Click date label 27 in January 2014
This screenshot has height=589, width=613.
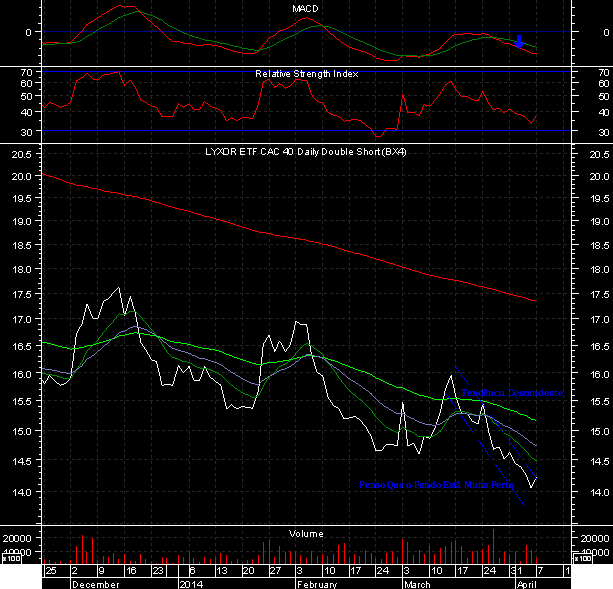[x=276, y=571]
